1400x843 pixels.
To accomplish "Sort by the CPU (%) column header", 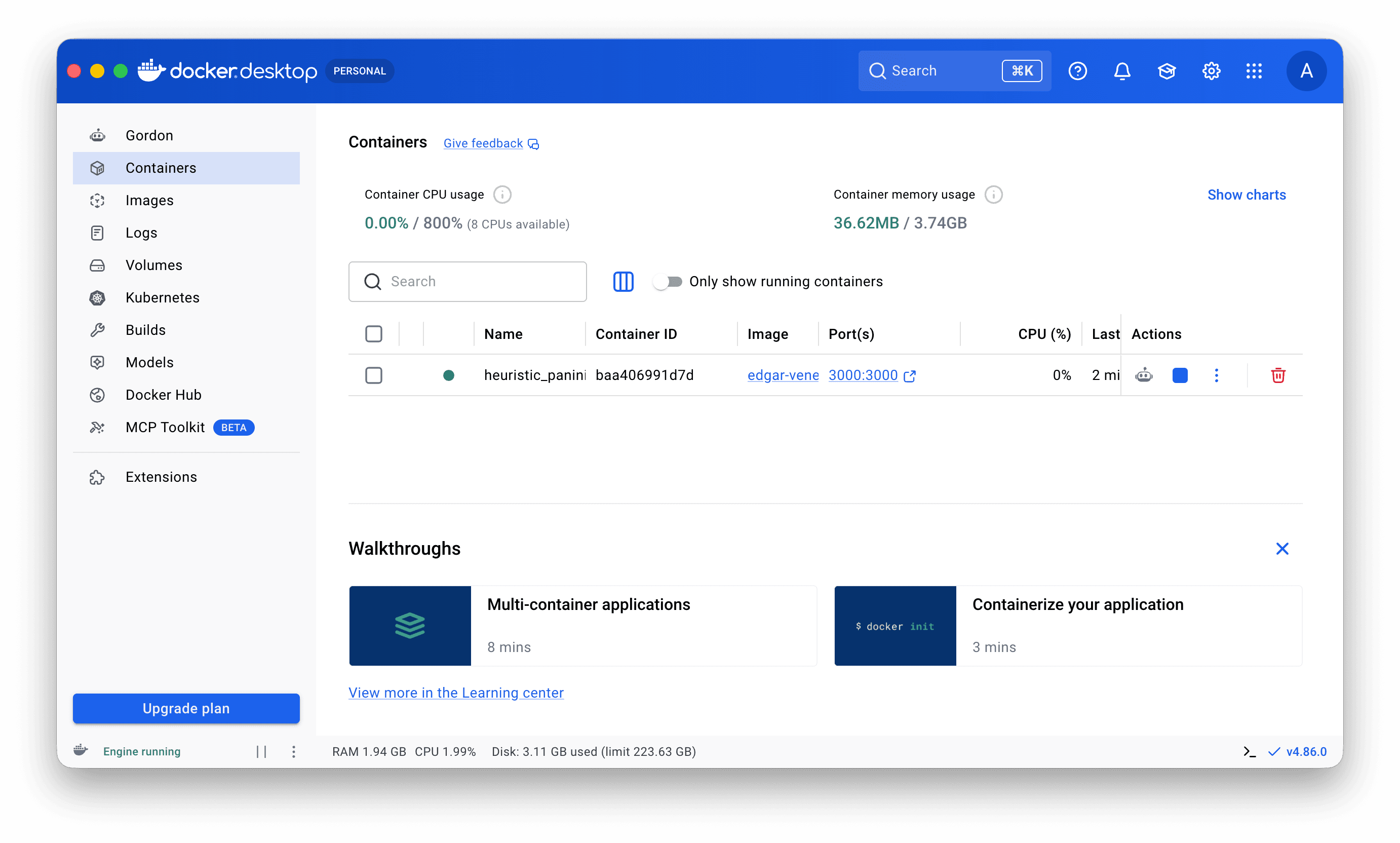I will click(1044, 334).
